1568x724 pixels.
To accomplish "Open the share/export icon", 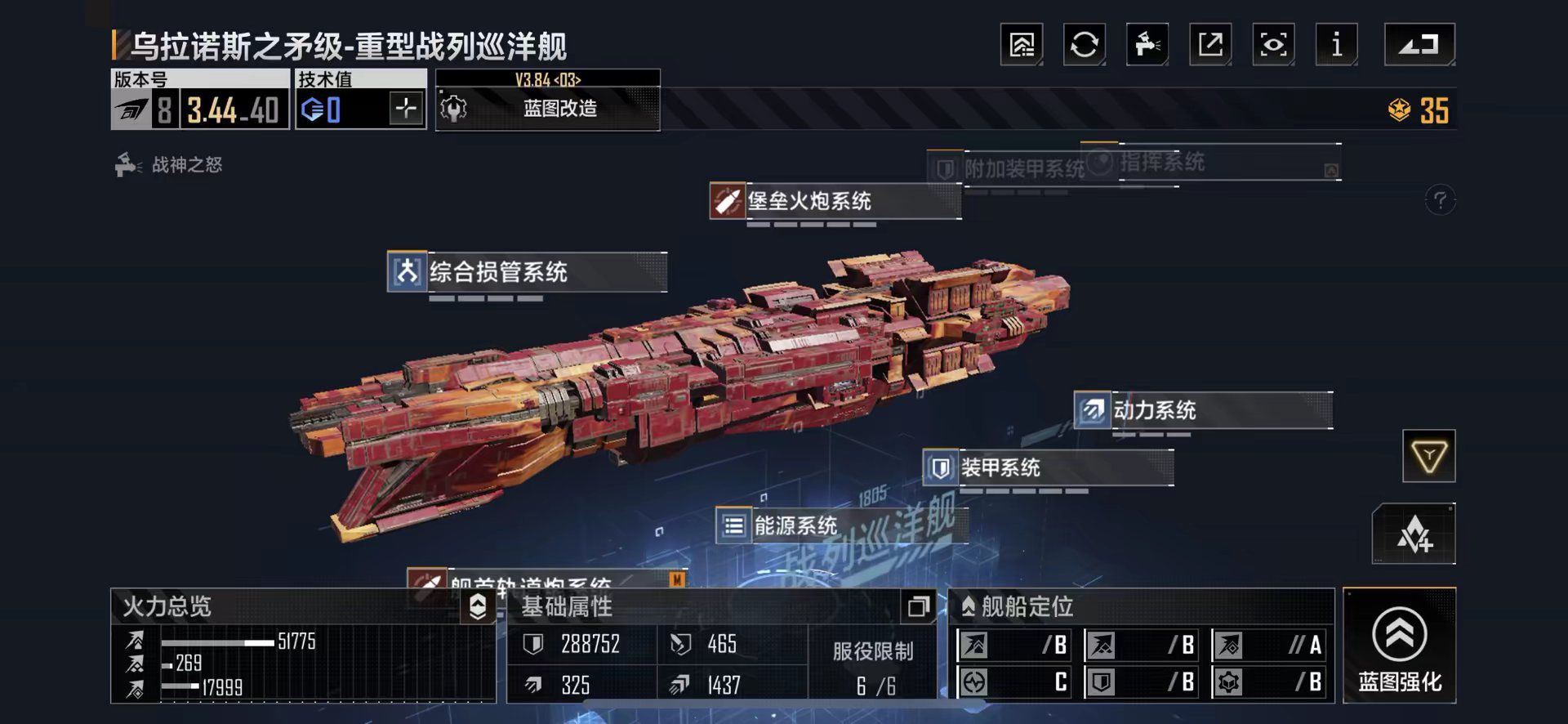I will 1210,44.
